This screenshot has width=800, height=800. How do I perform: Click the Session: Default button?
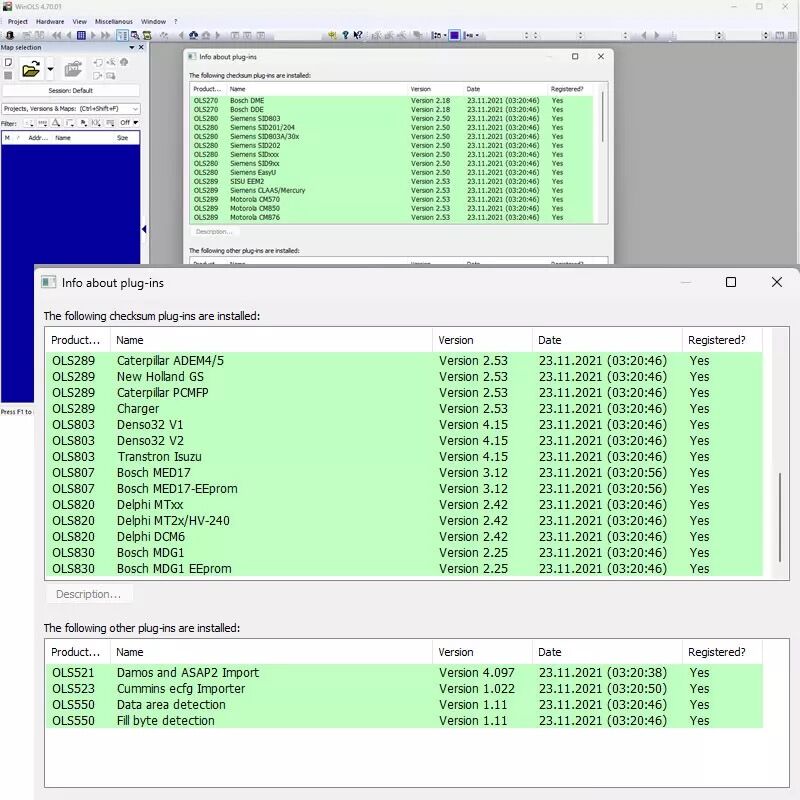(x=71, y=90)
